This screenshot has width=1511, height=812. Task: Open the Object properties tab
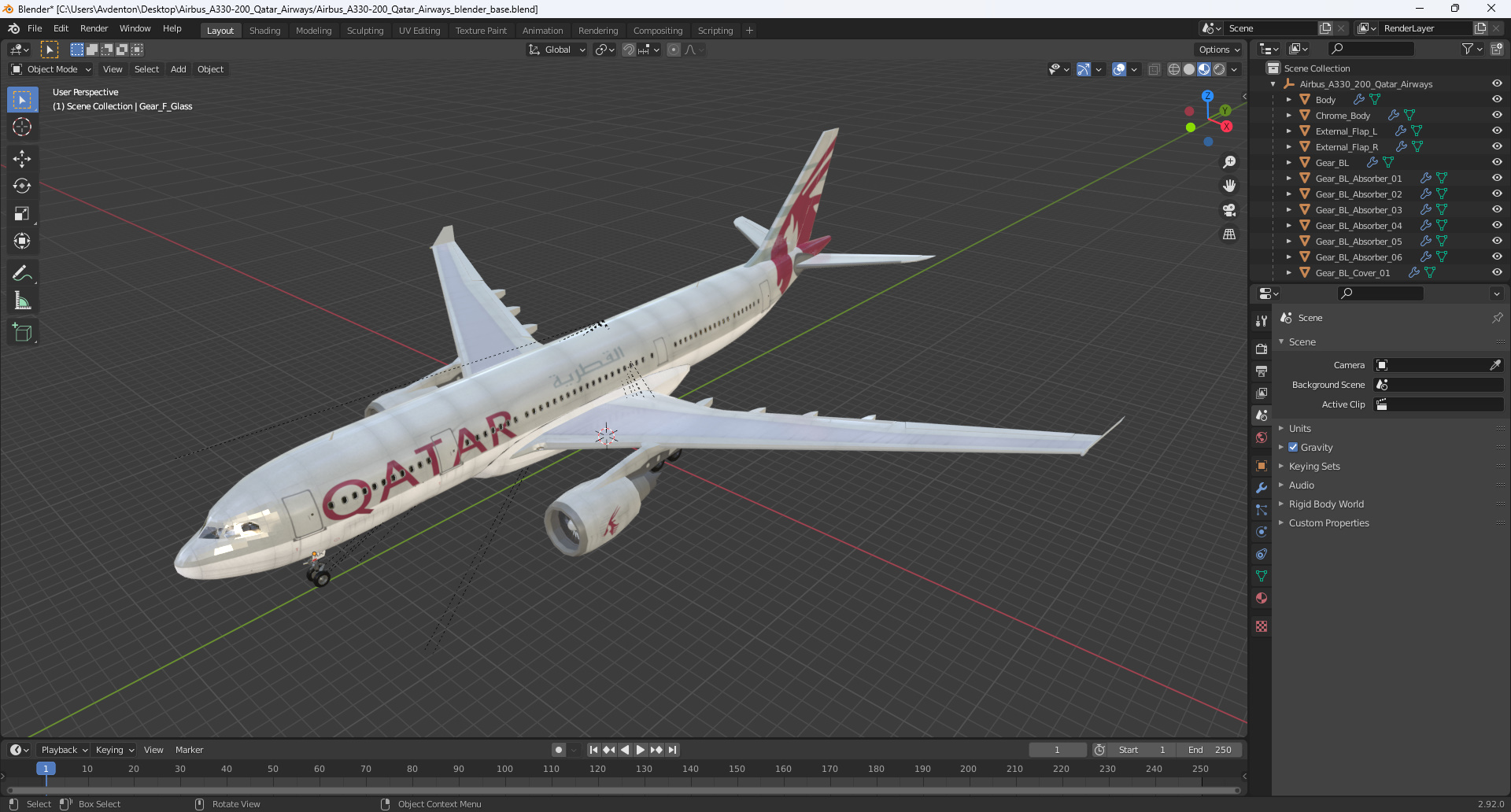pos(1262,466)
